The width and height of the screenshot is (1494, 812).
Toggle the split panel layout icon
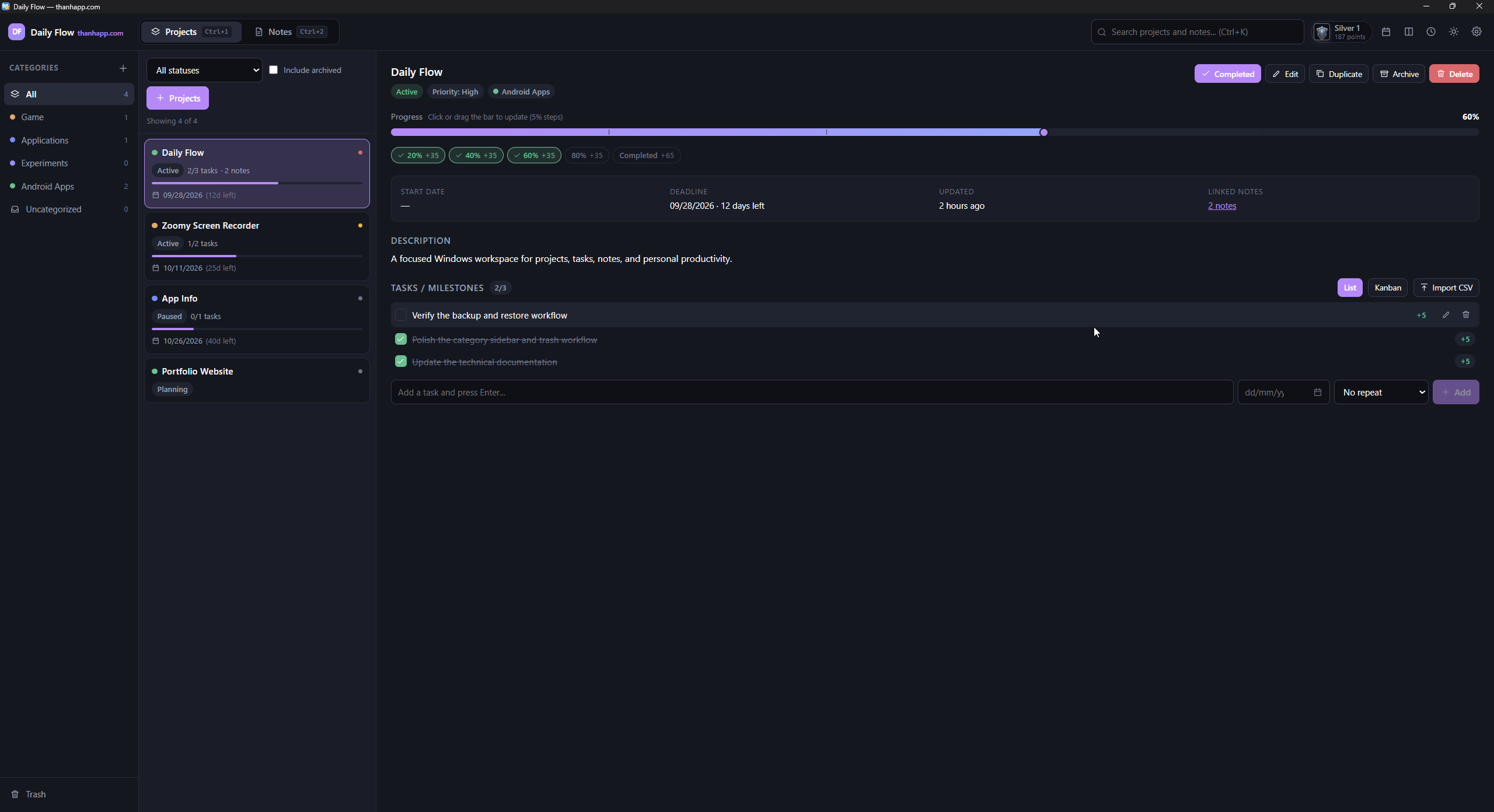click(1409, 32)
